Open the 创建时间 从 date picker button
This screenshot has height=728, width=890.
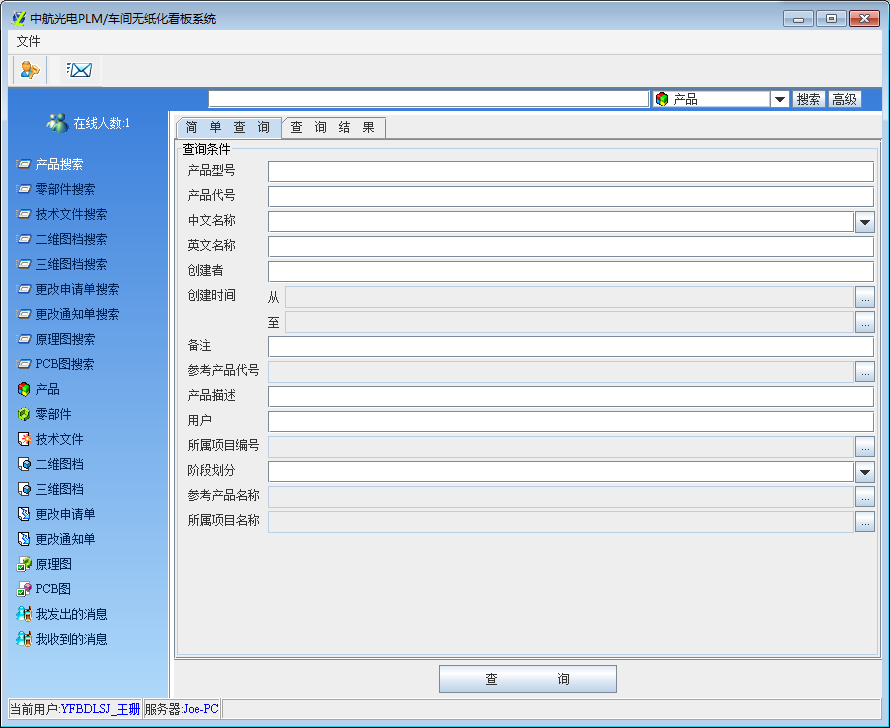coord(864,297)
